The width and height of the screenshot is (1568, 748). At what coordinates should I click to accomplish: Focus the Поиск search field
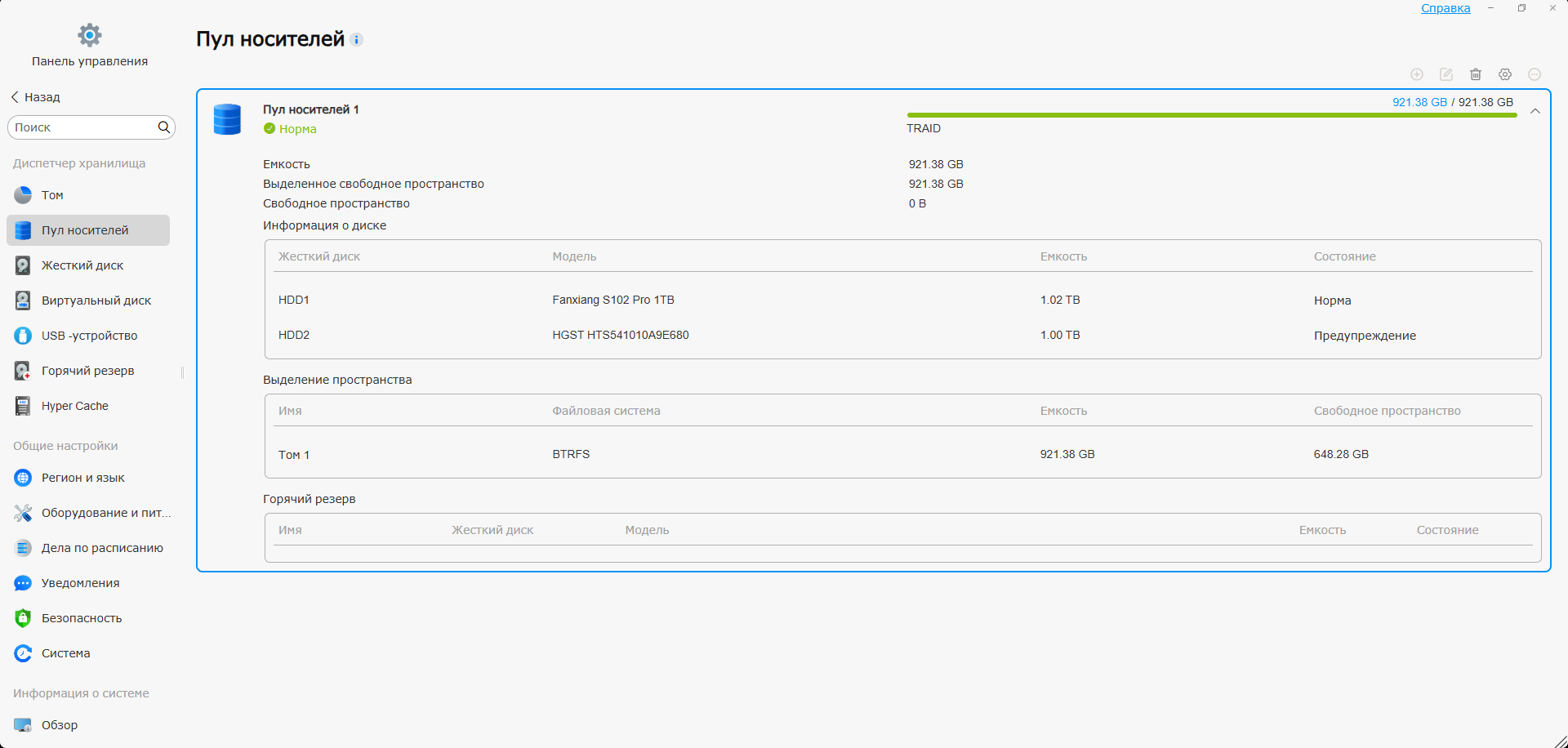coord(82,127)
